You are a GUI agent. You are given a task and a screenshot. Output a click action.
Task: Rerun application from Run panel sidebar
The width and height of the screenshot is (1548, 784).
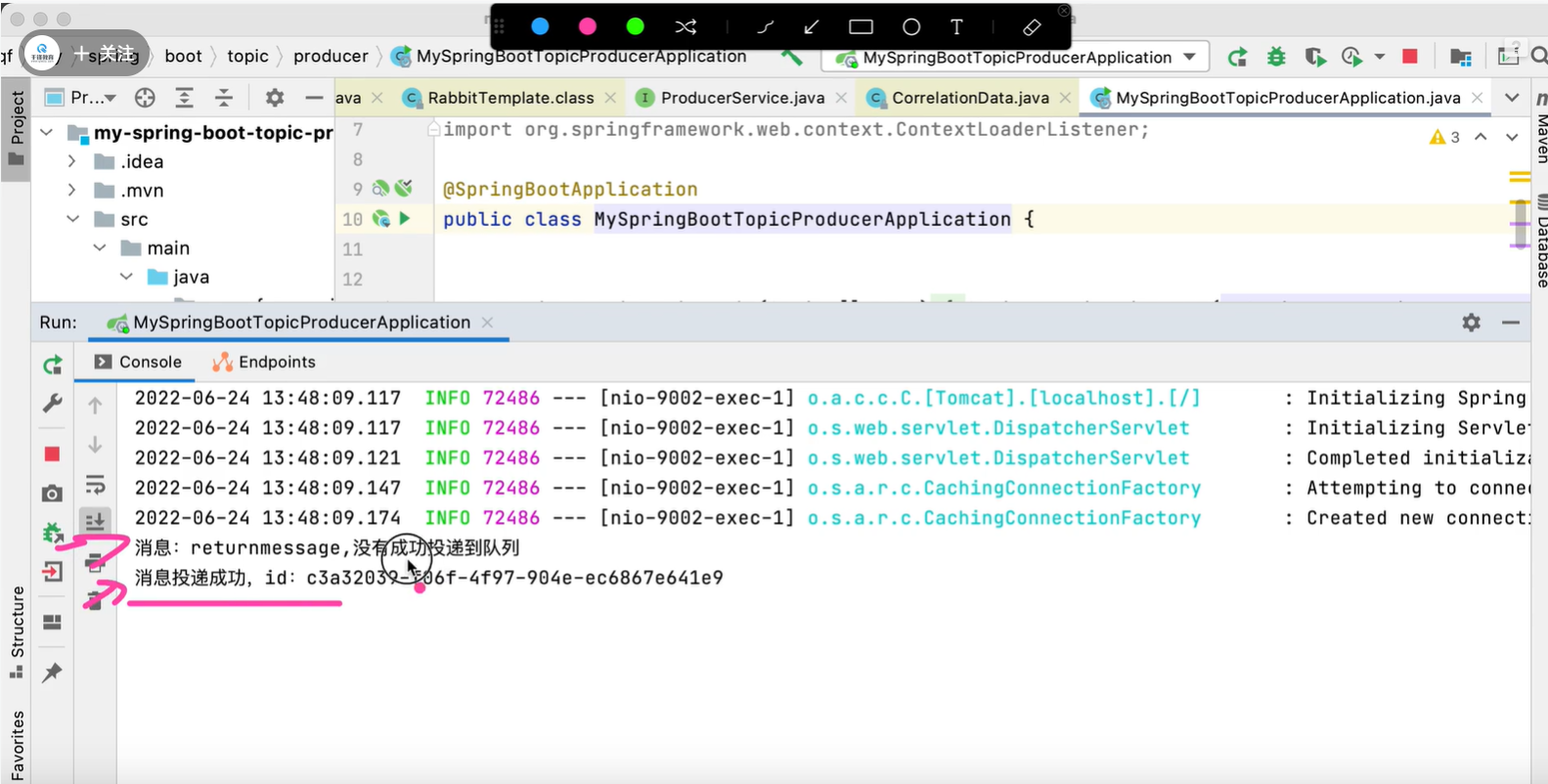click(x=53, y=366)
